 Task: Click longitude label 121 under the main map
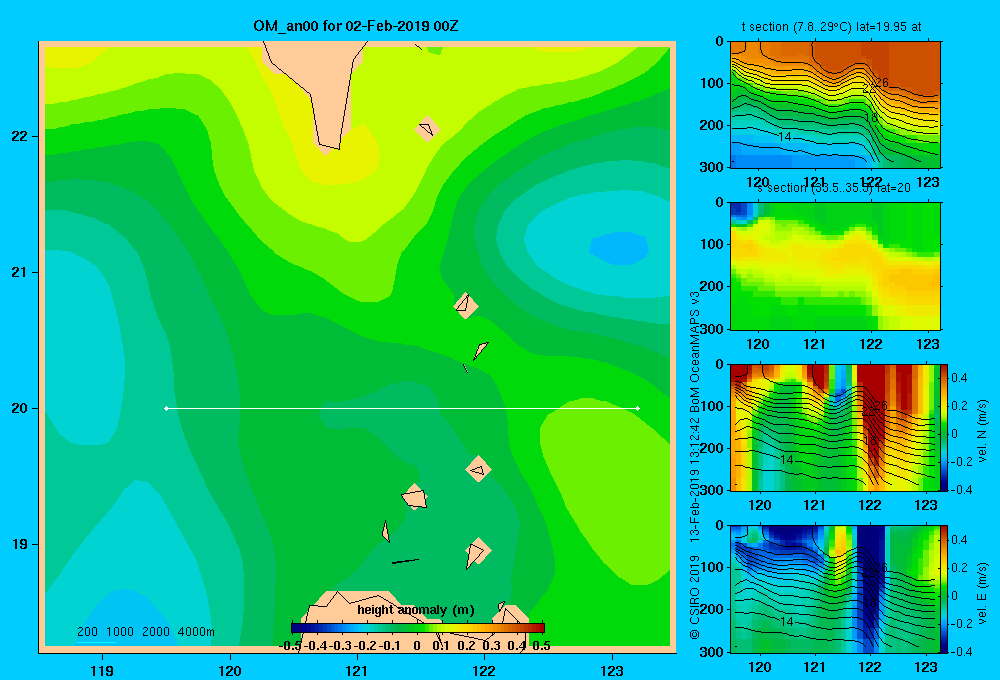coord(357,670)
